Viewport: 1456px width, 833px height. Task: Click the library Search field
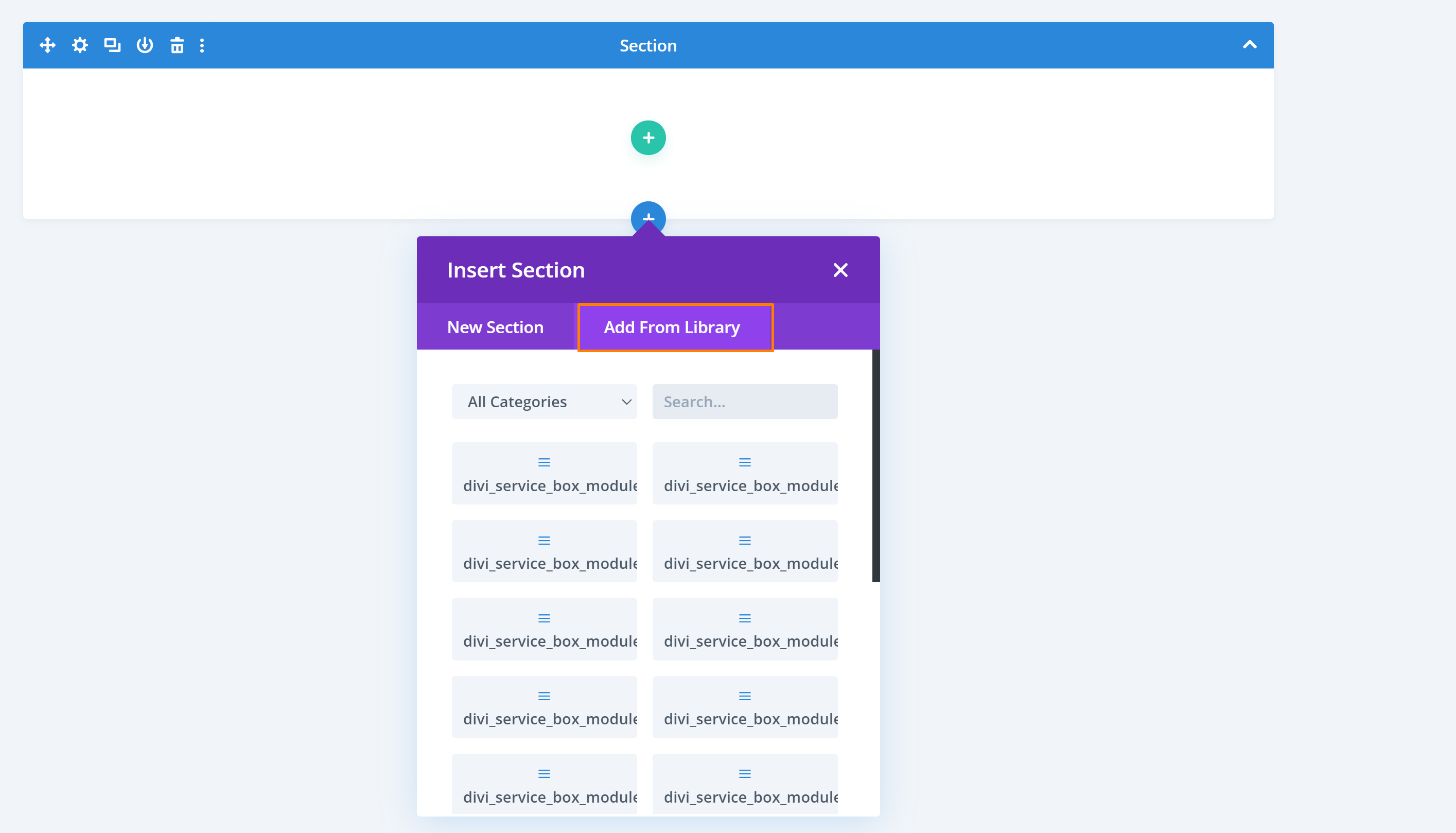coord(745,402)
